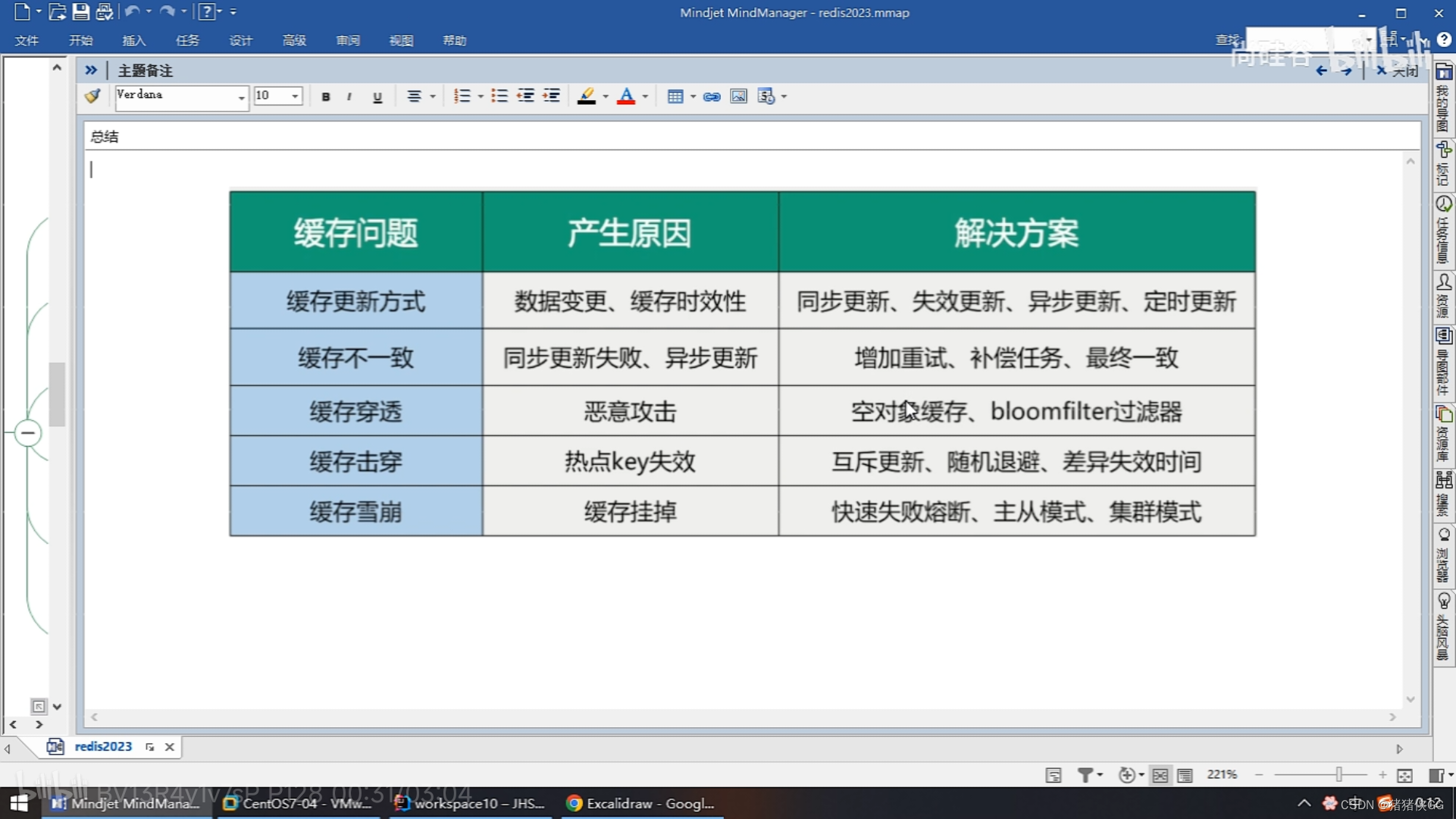
Task: Create a new map document
Action: click(22, 11)
